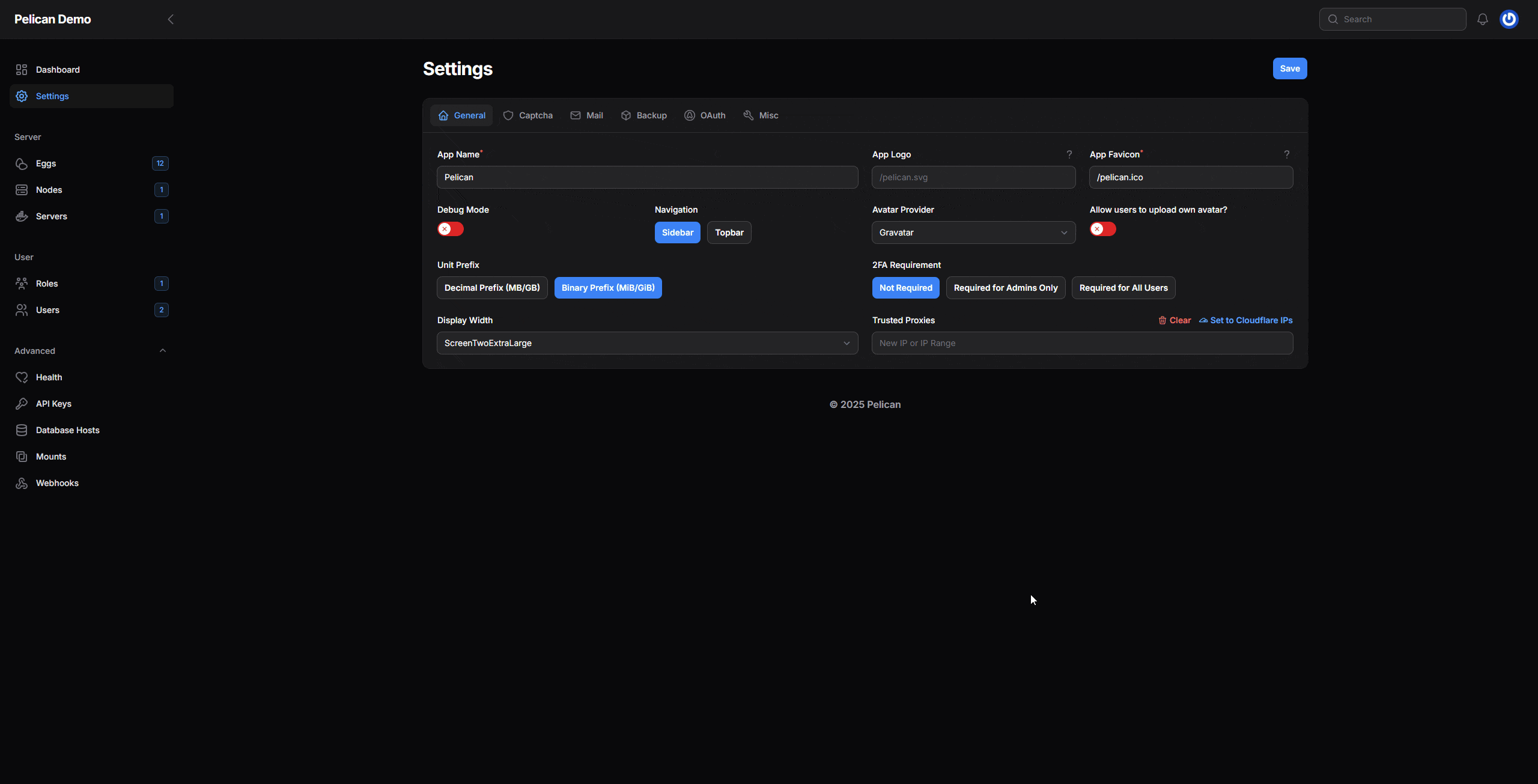Open the OAuth settings tab
Image resolution: width=1538 pixels, height=784 pixels.
[705, 115]
